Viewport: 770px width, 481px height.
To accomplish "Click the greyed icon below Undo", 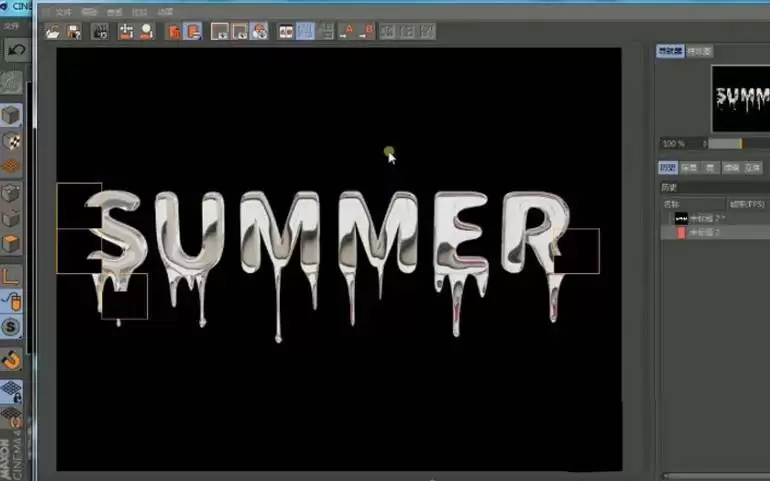I will point(12,82).
